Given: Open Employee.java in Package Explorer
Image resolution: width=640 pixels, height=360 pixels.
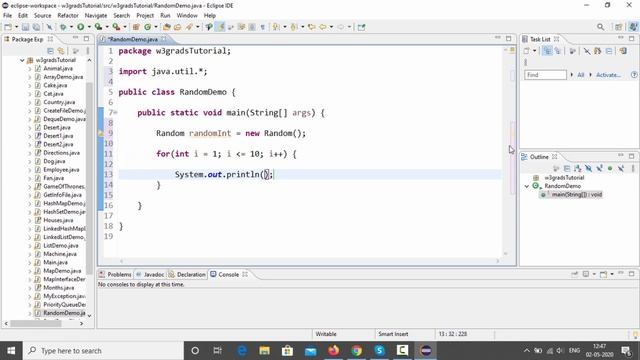Looking at the screenshot, I should click(61, 169).
